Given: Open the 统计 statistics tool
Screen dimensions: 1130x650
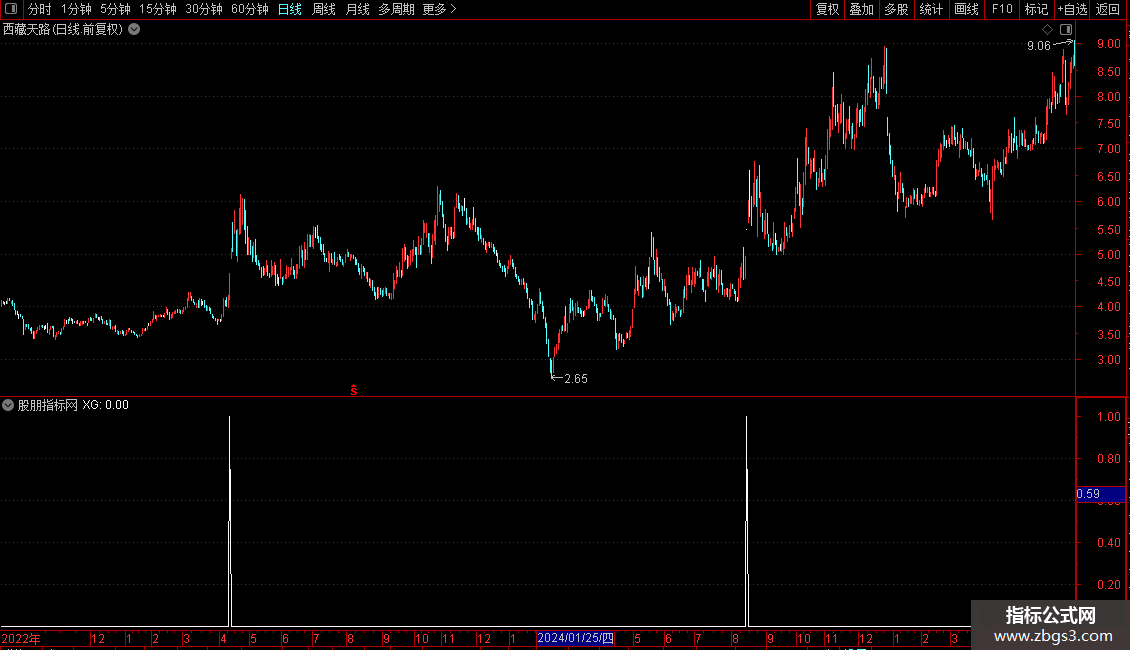Looking at the screenshot, I should [x=931, y=9].
